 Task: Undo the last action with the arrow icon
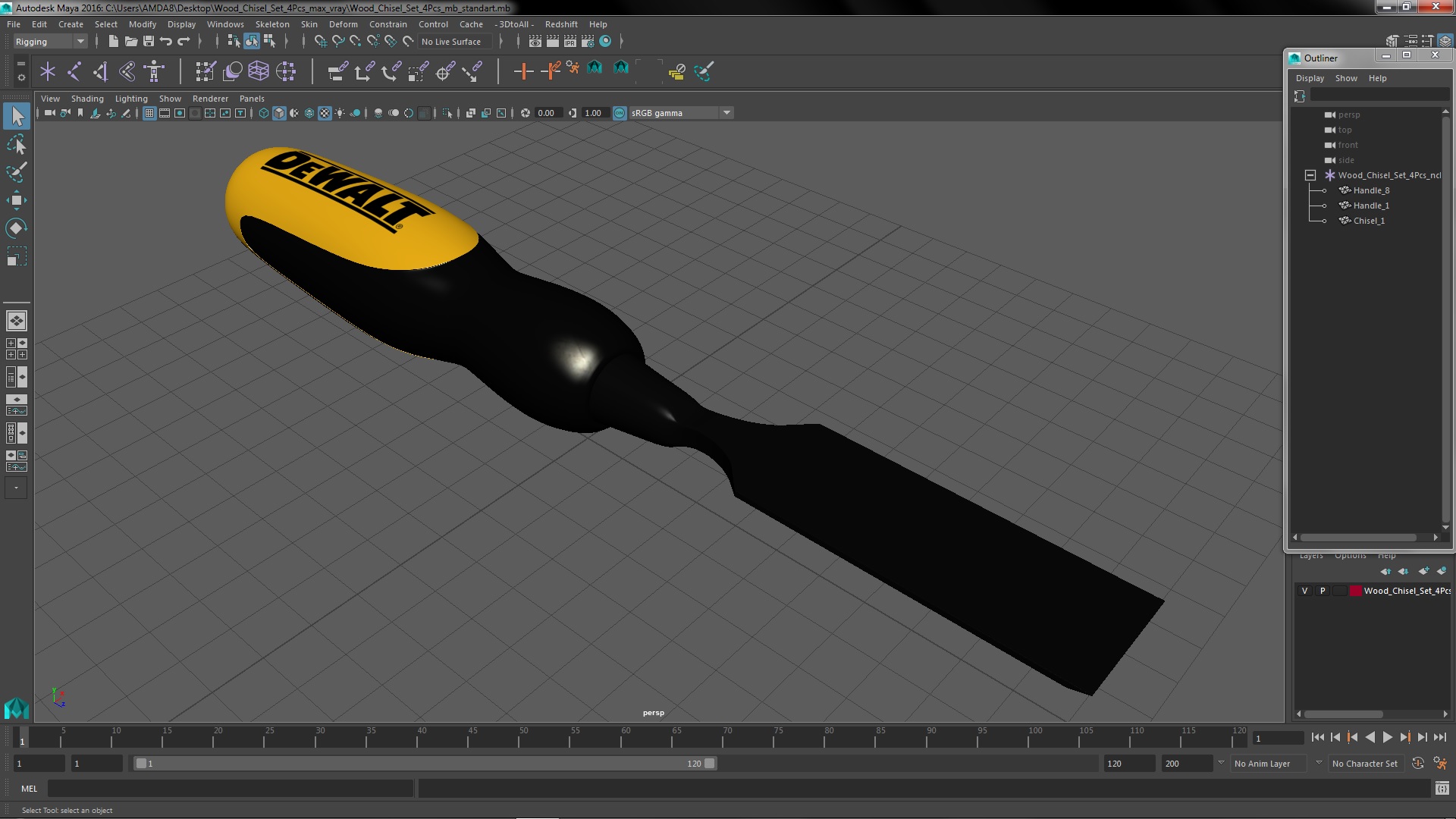pyautogui.click(x=166, y=42)
